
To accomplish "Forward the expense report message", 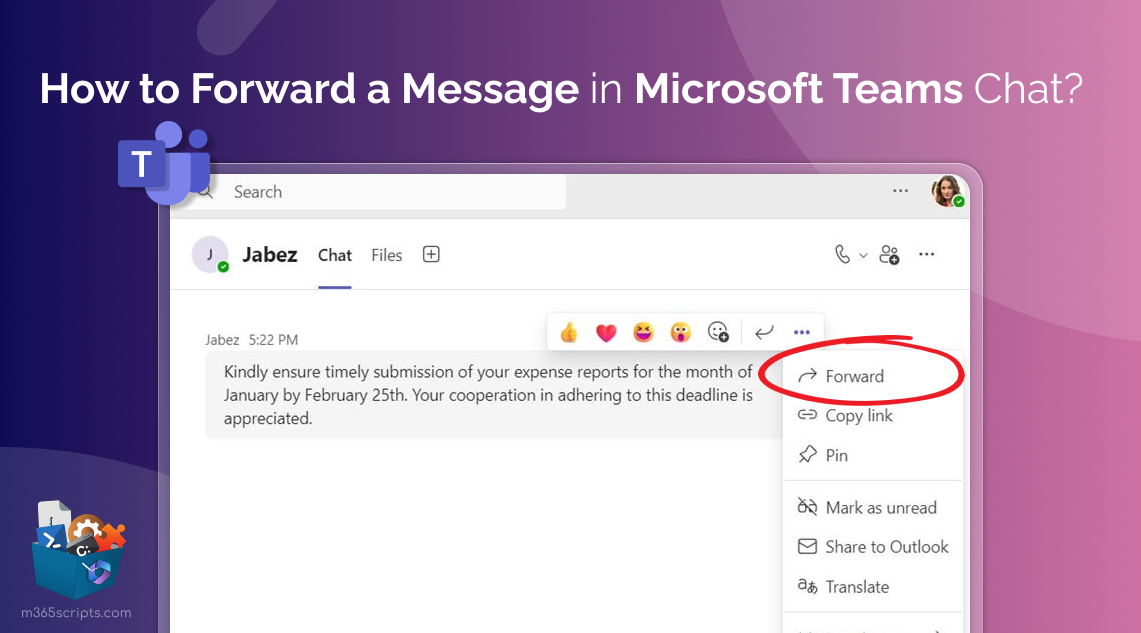I will (854, 376).
